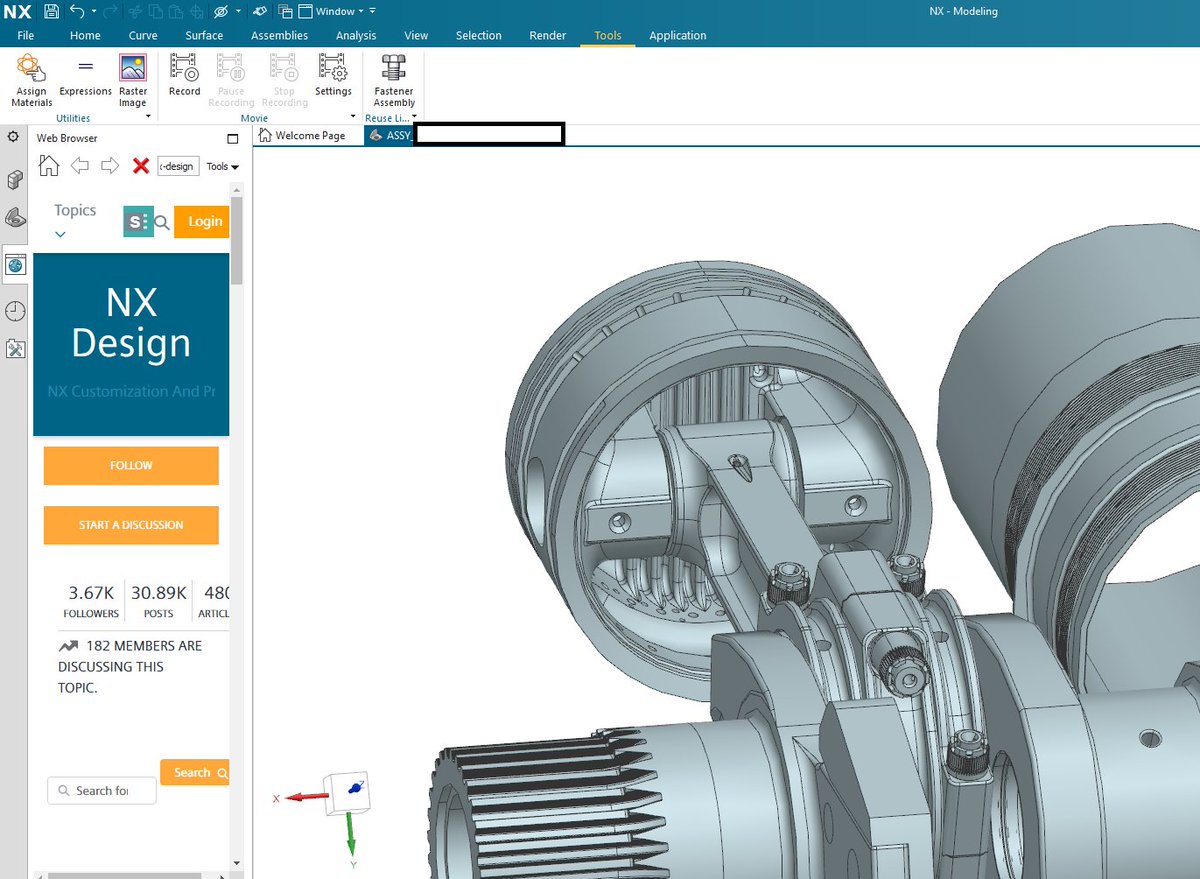Click the browser Forward arrow
1200x879 pixels.
tap(110, 166)
